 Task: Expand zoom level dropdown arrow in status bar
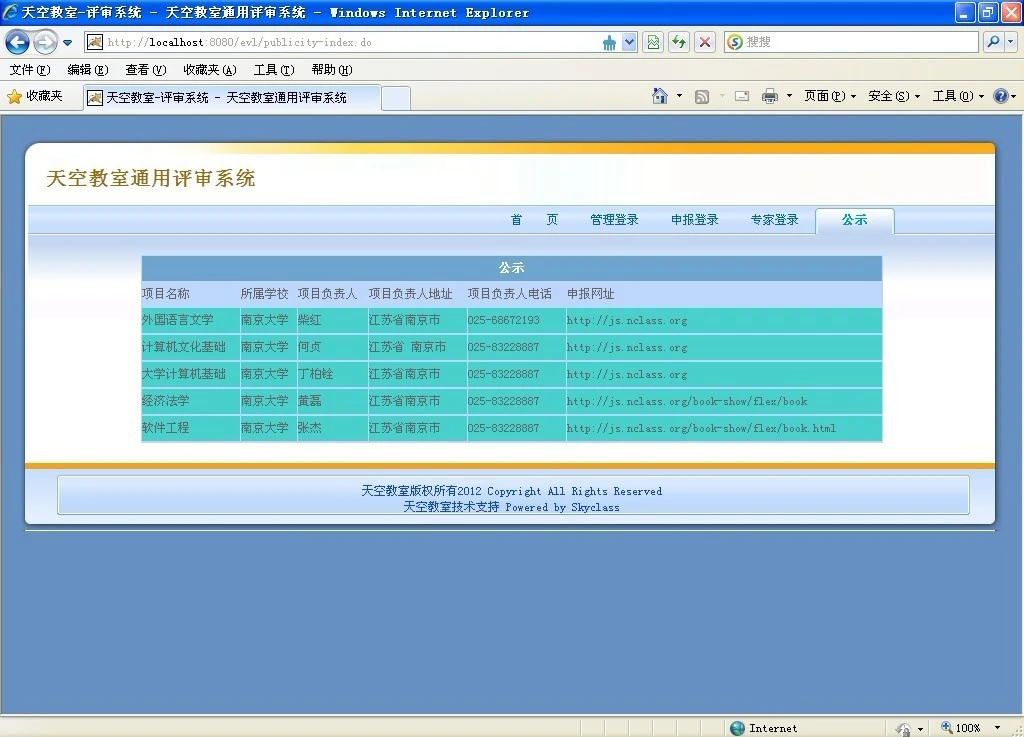[997, 728]
